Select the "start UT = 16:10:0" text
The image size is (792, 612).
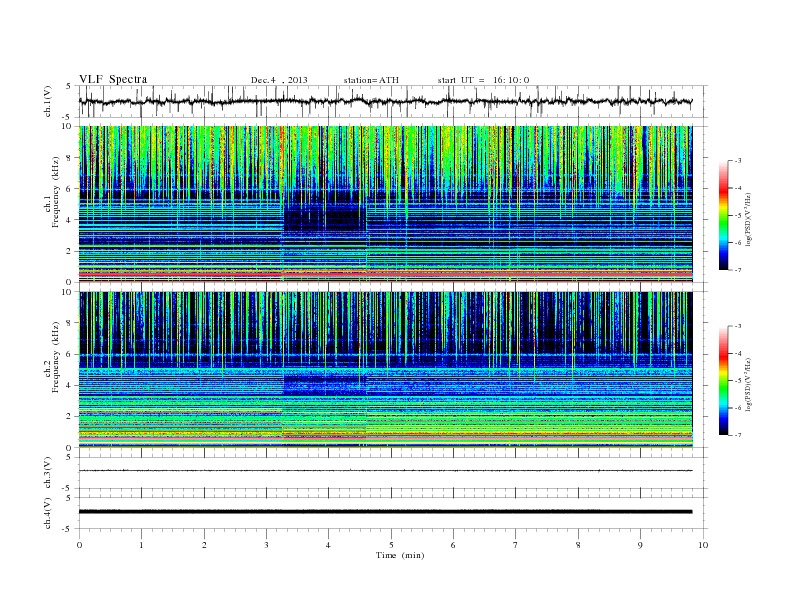pos(483,80)
